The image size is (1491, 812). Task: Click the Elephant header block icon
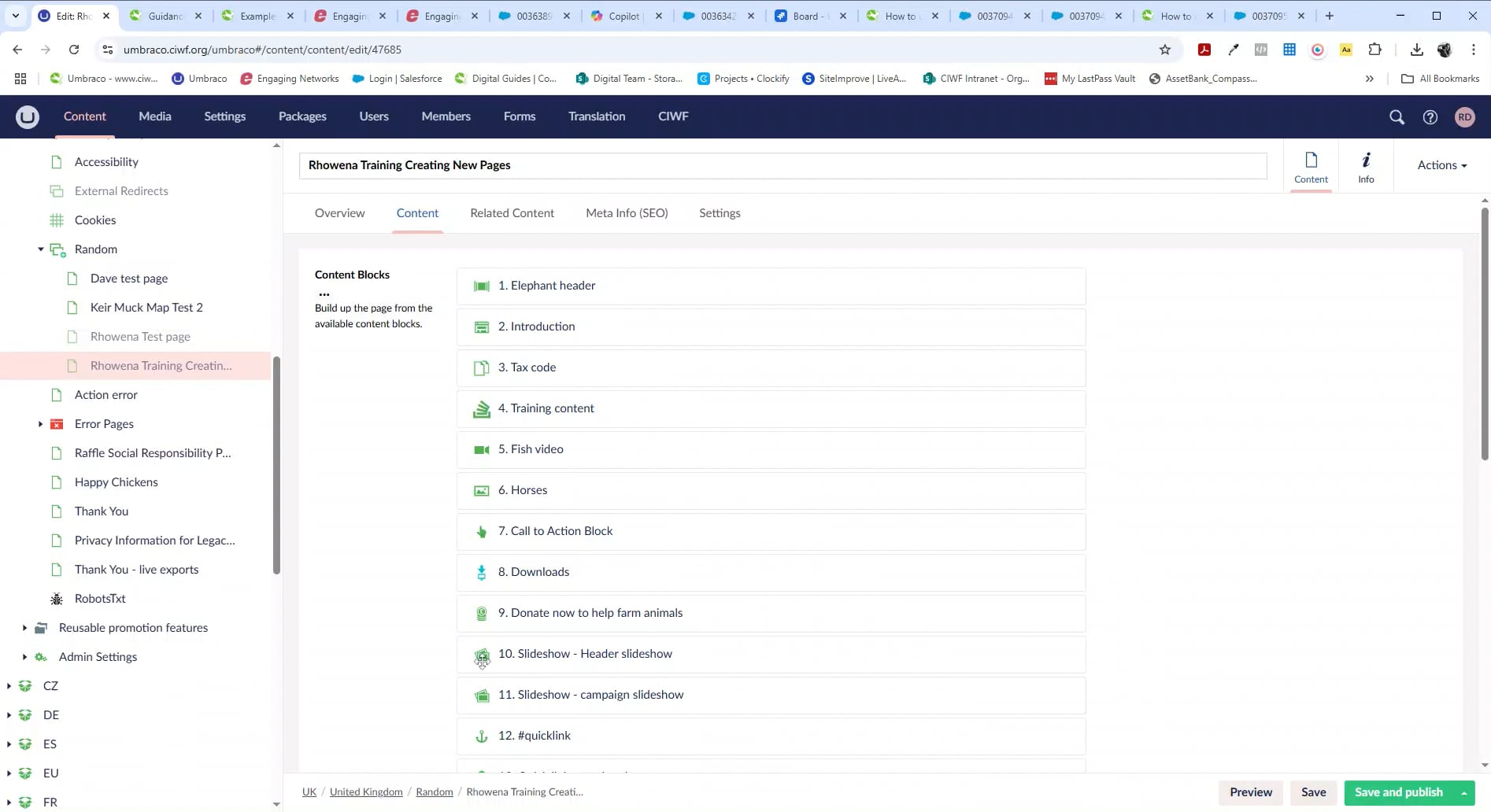481,286
